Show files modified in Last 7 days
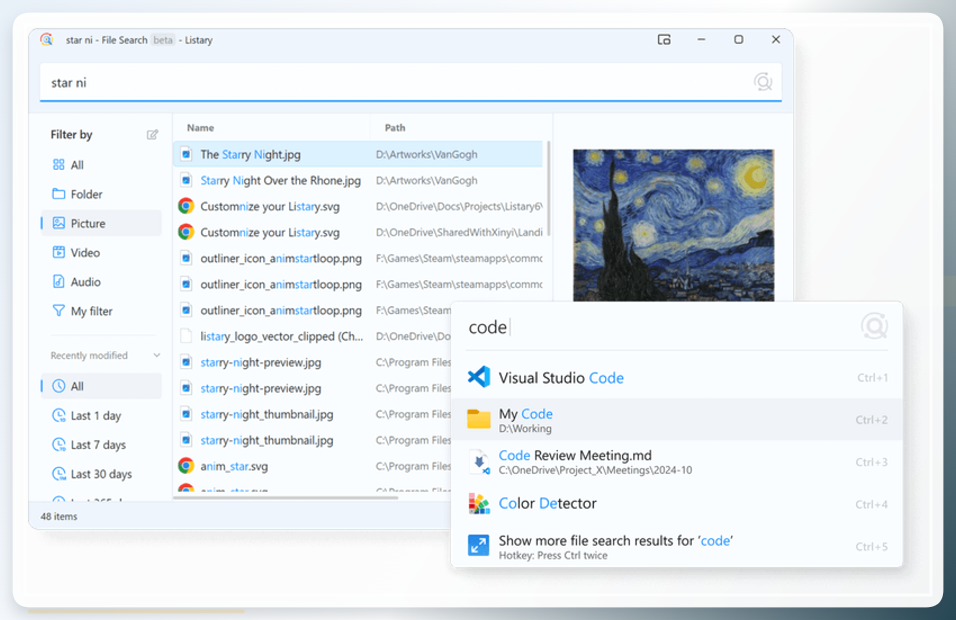Viewport: 956px width, 620px height. pos(101,444)
